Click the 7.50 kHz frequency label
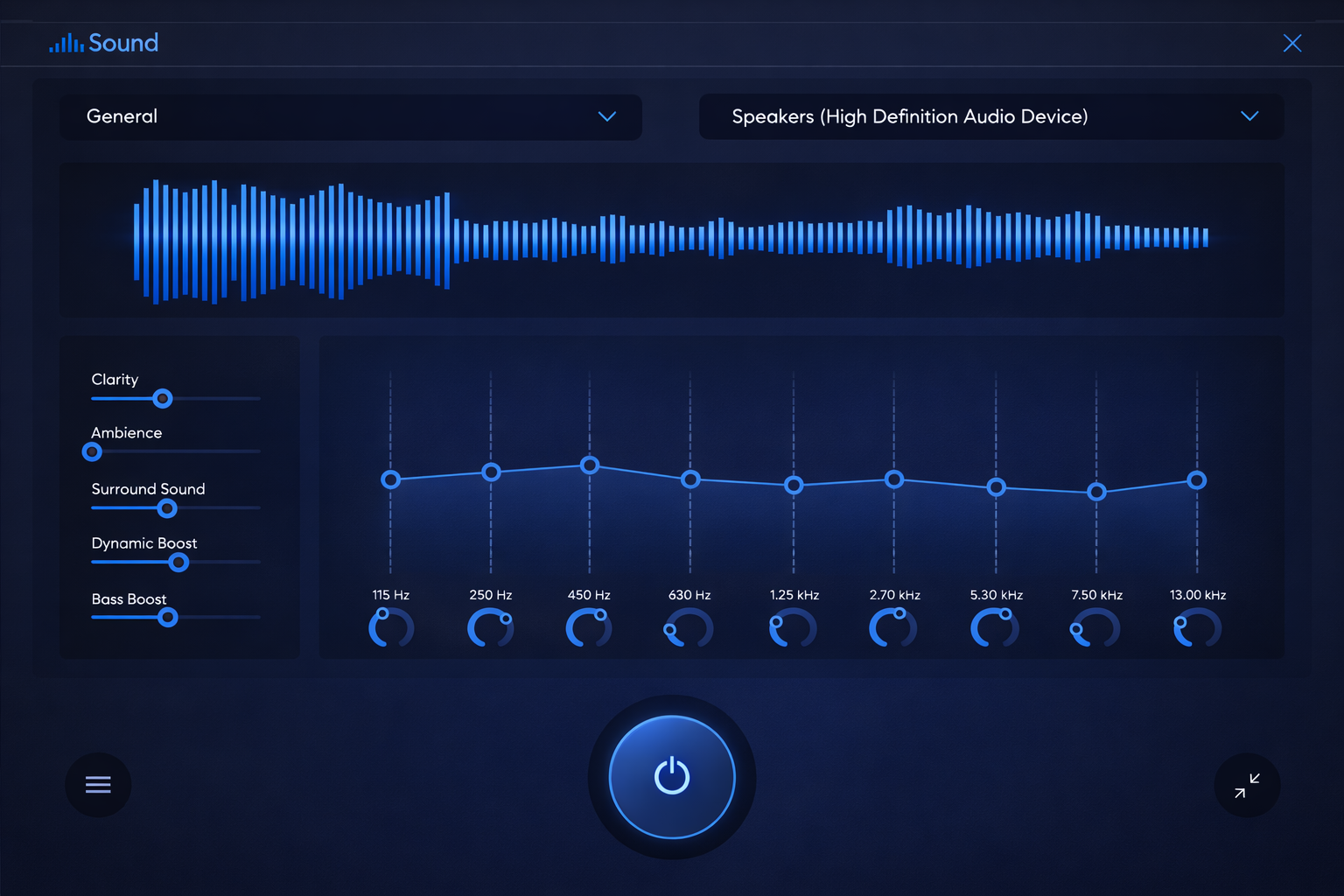 pyautogui.click(x=1095, y=595)
